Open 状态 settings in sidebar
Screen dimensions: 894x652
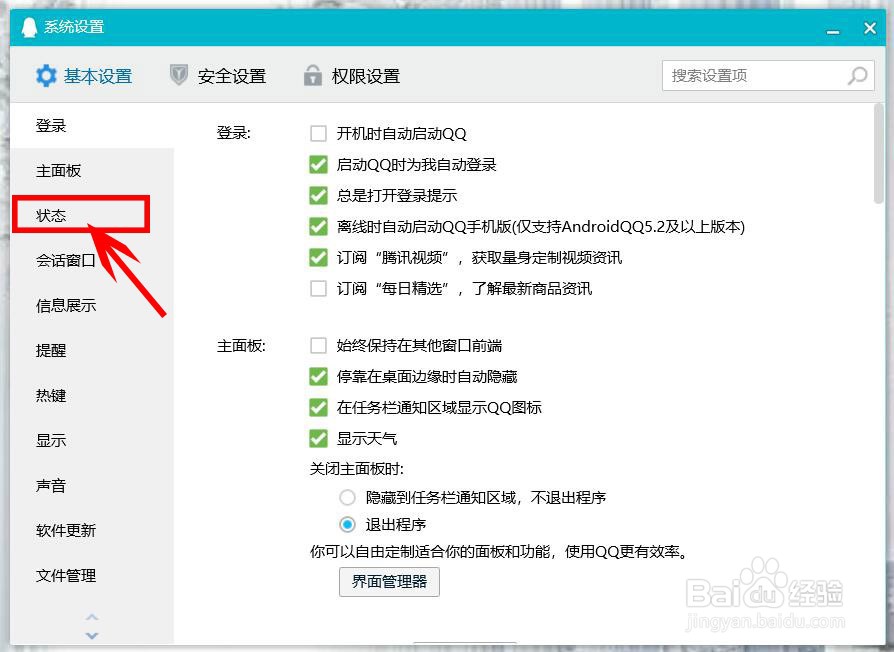[92, 215]
